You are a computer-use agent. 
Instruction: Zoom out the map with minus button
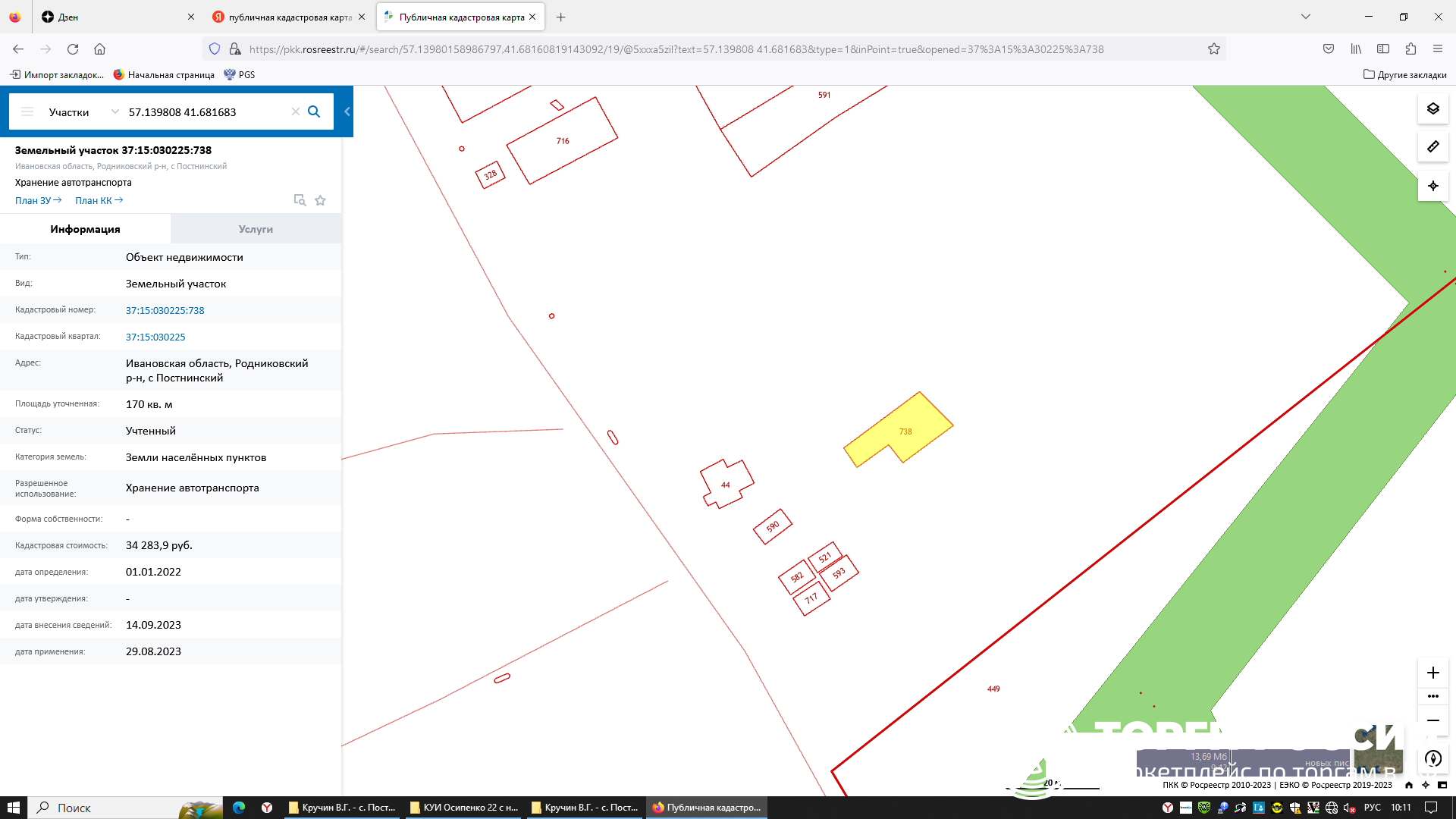[1432, 720]
